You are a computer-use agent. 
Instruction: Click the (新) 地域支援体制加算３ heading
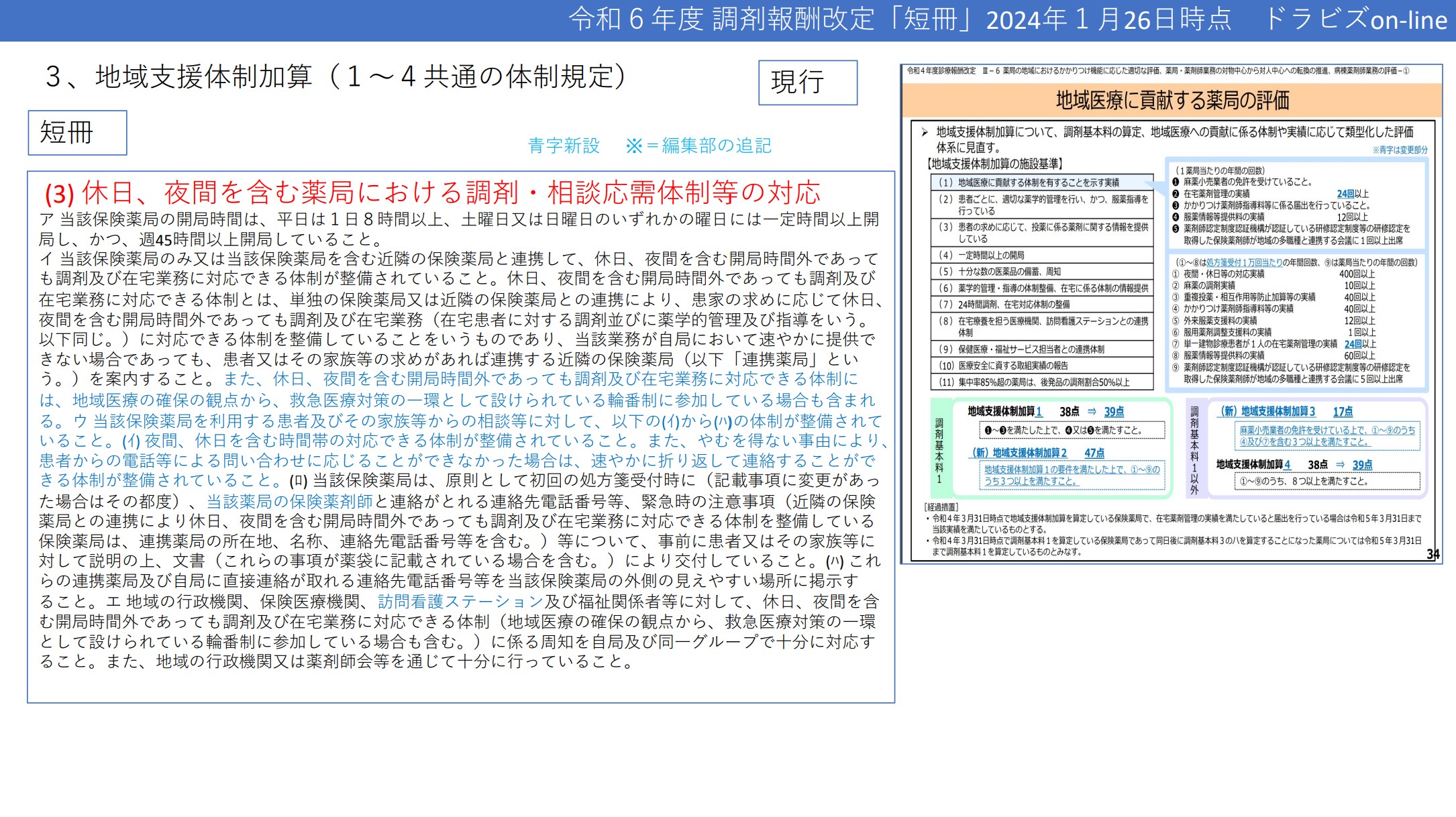[1267, 412]
